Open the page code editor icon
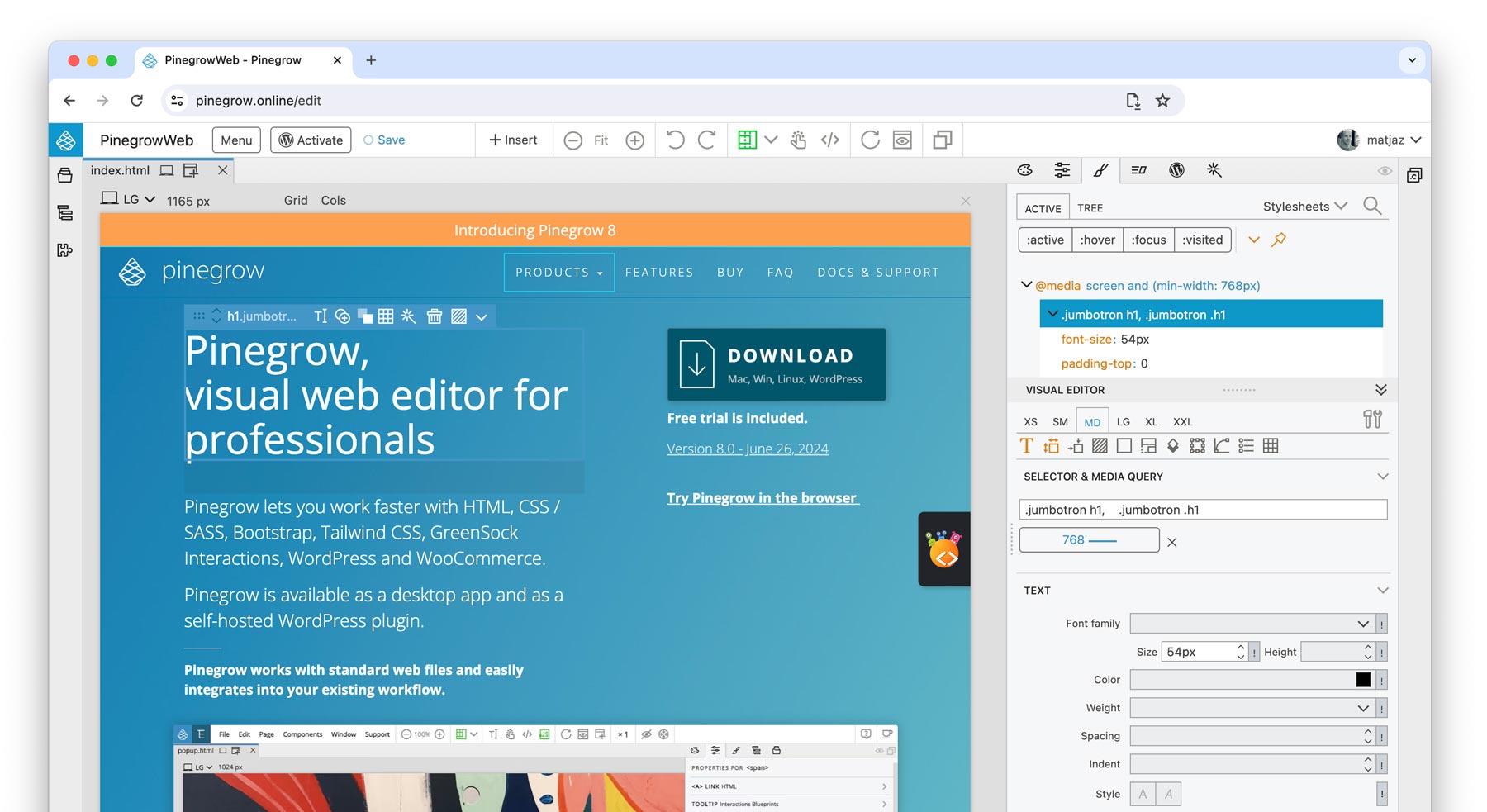 click(830, 140)
